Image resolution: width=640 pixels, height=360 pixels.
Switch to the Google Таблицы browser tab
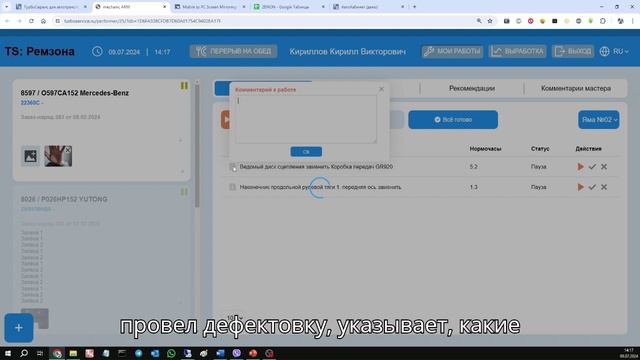point(289,7)
